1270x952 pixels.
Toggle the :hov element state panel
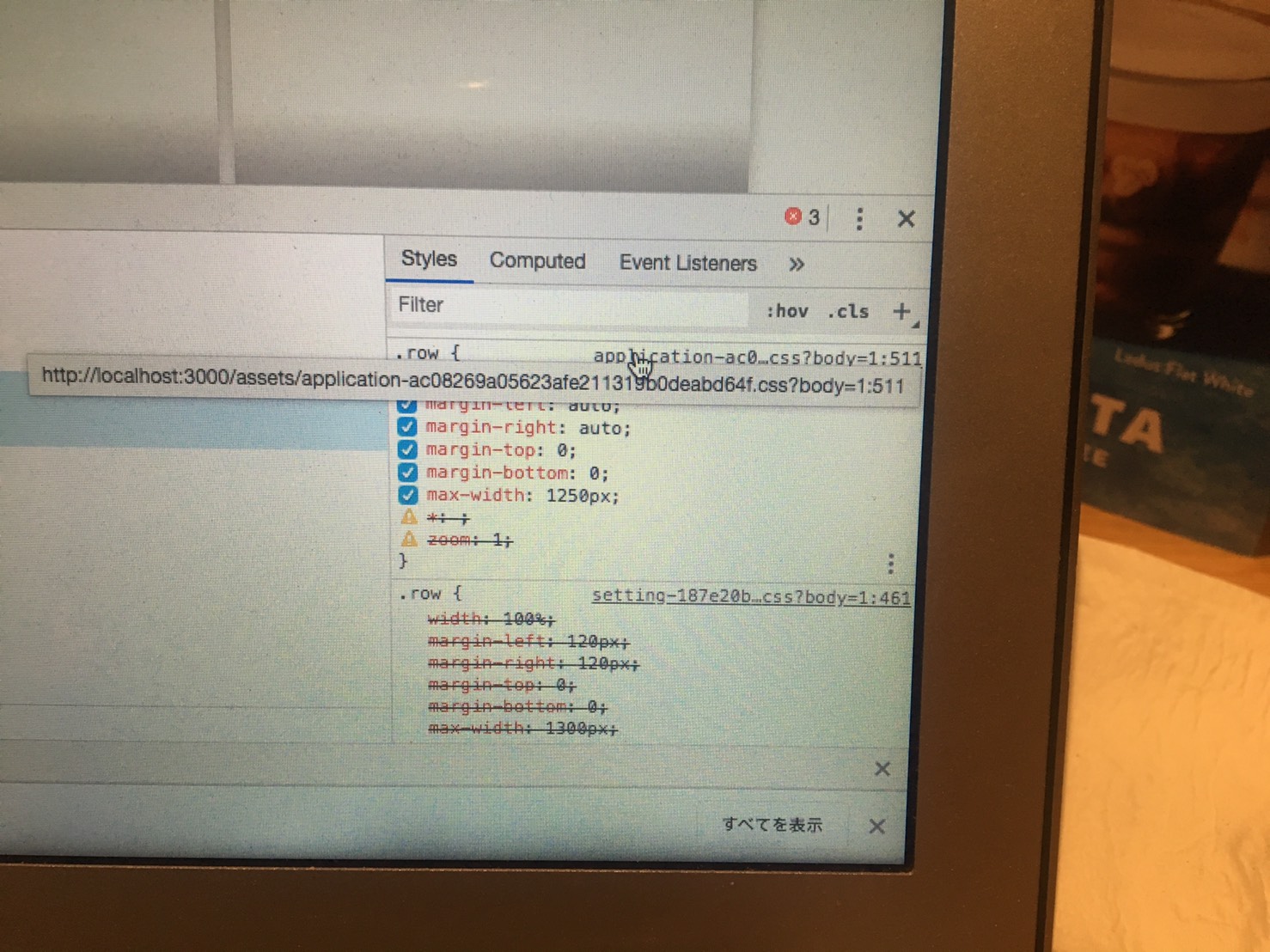pyautogui.click(x=786, y=311)
